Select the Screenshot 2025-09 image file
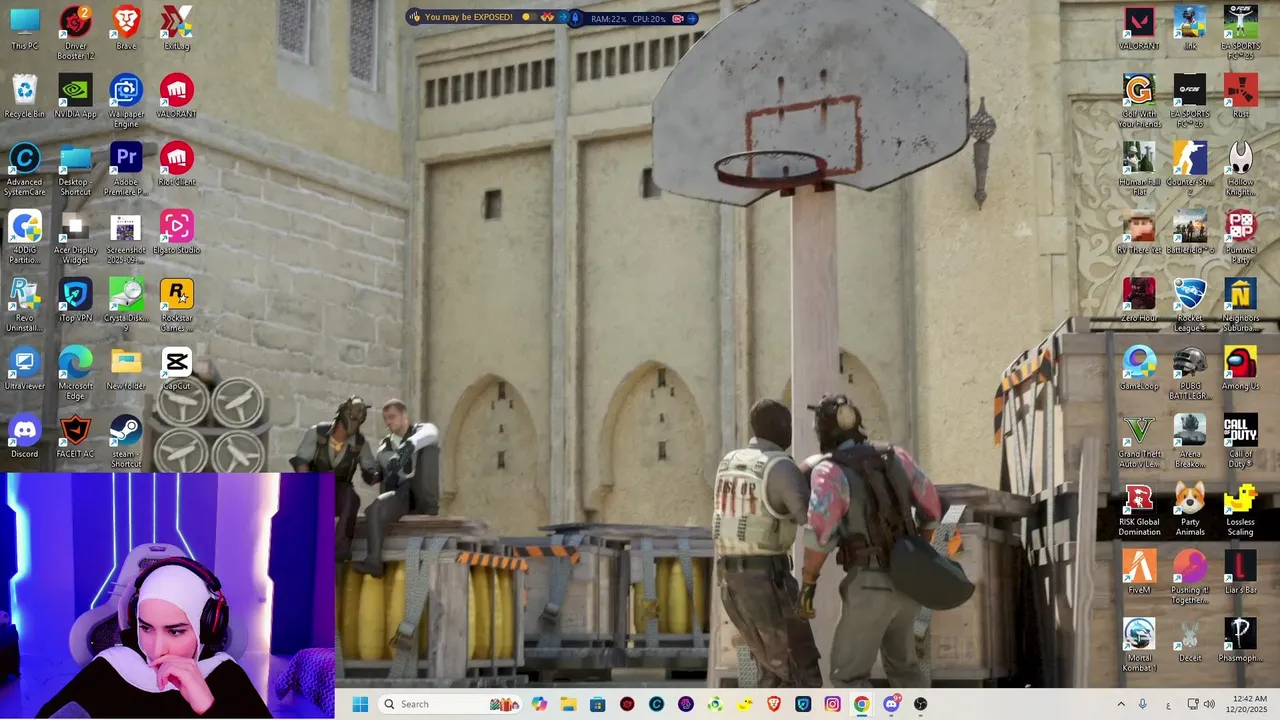This screenshot has width=1280, height=720. coord(126,237)
